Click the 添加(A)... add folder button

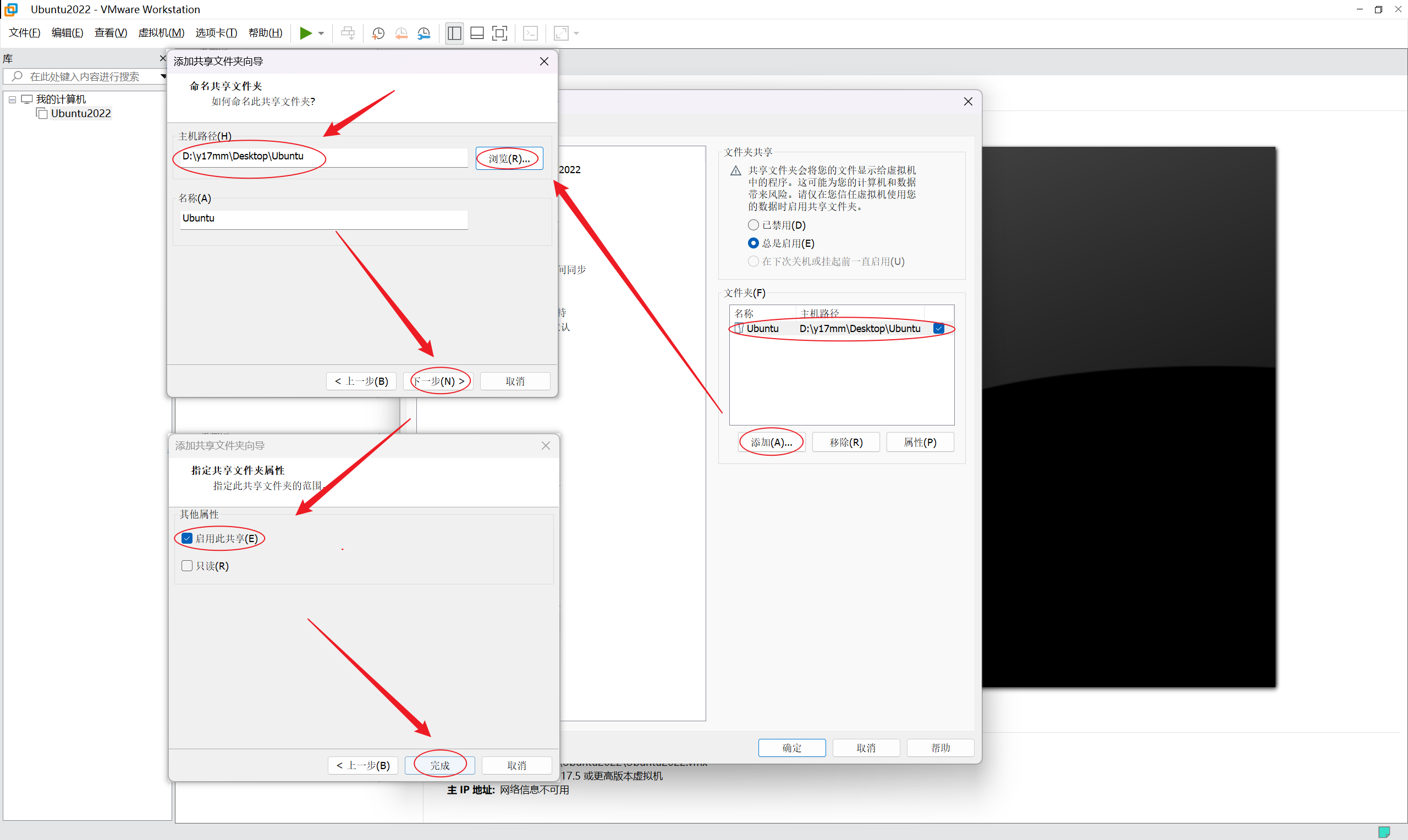tap(771, 442)
